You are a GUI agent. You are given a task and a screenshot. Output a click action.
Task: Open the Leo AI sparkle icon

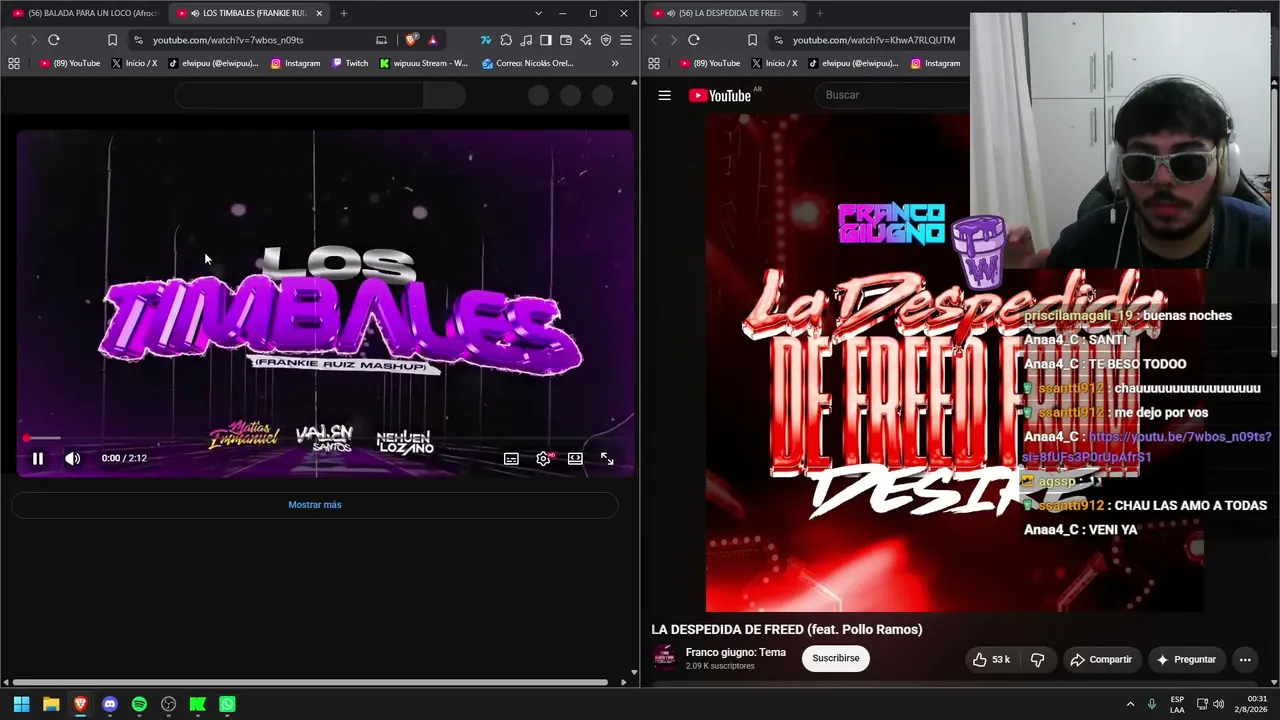(586, 40)
